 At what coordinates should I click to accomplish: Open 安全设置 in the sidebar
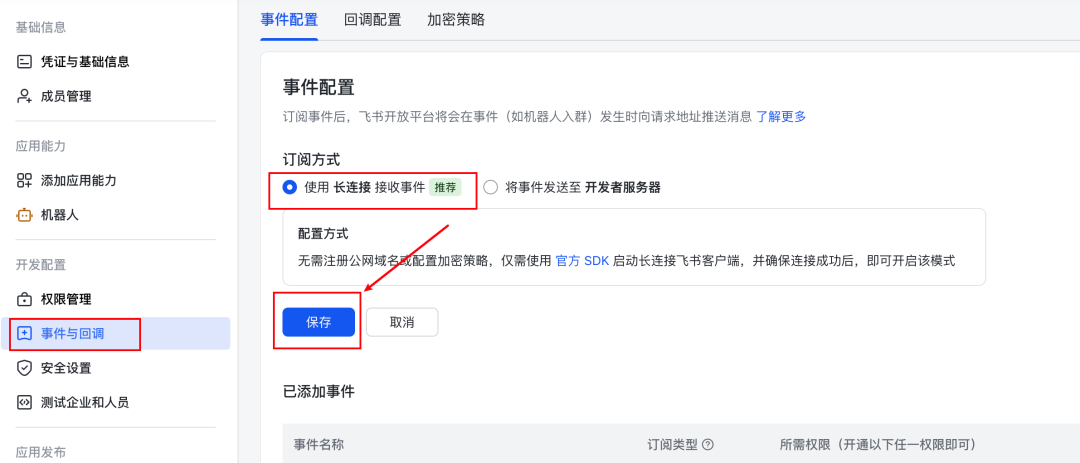tap(66, 368)
